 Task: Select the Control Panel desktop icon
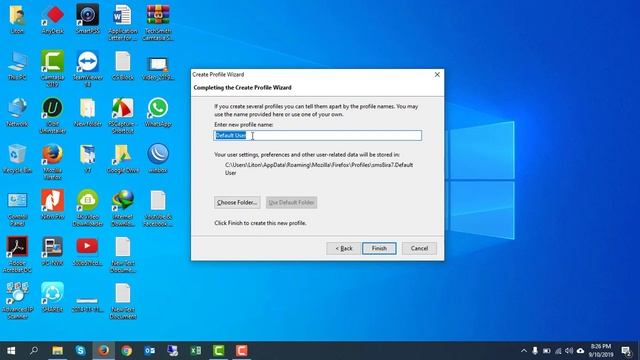[x=17, y=209]
